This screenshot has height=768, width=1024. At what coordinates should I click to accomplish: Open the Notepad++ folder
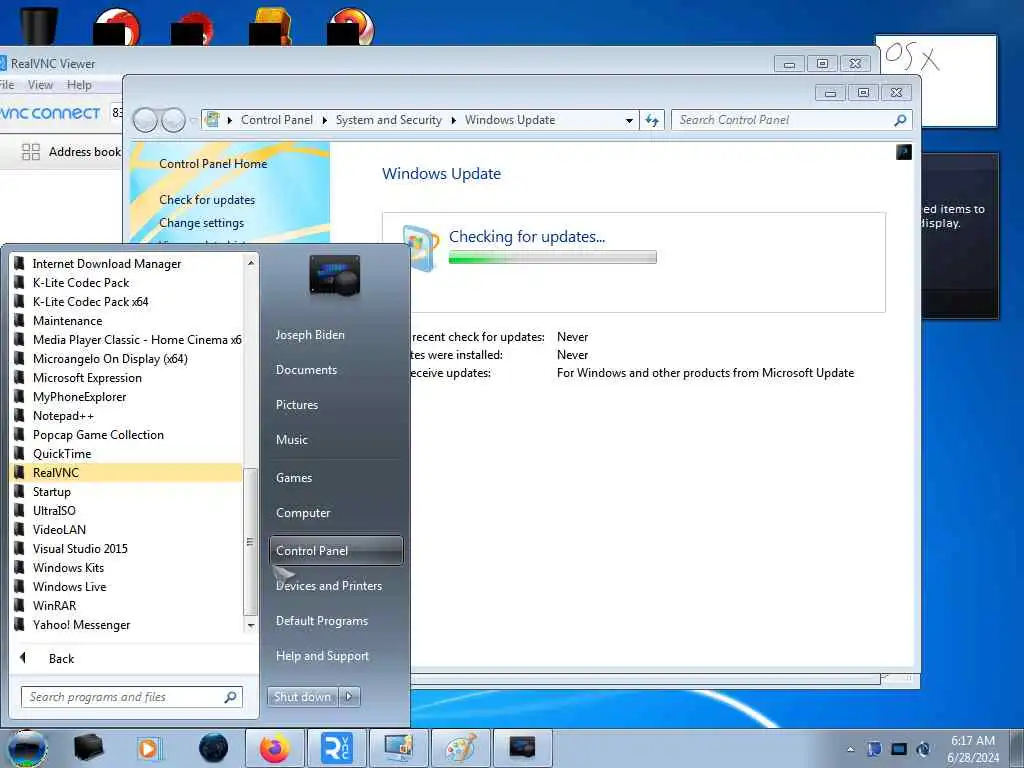tap(127, 416)
